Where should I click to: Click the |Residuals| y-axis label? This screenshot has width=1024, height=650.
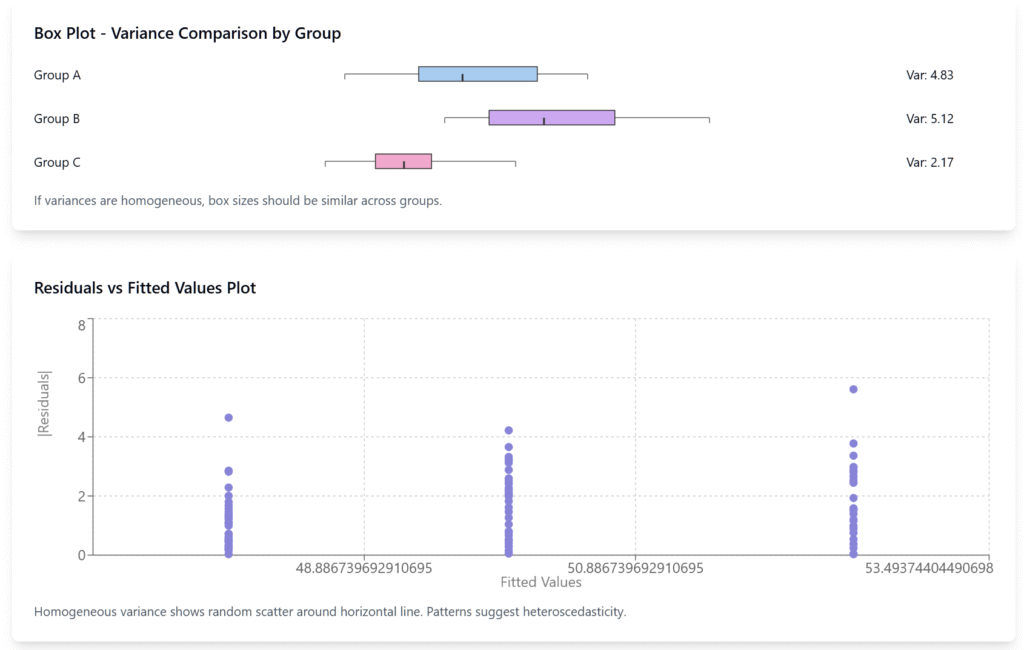(43, 403)
